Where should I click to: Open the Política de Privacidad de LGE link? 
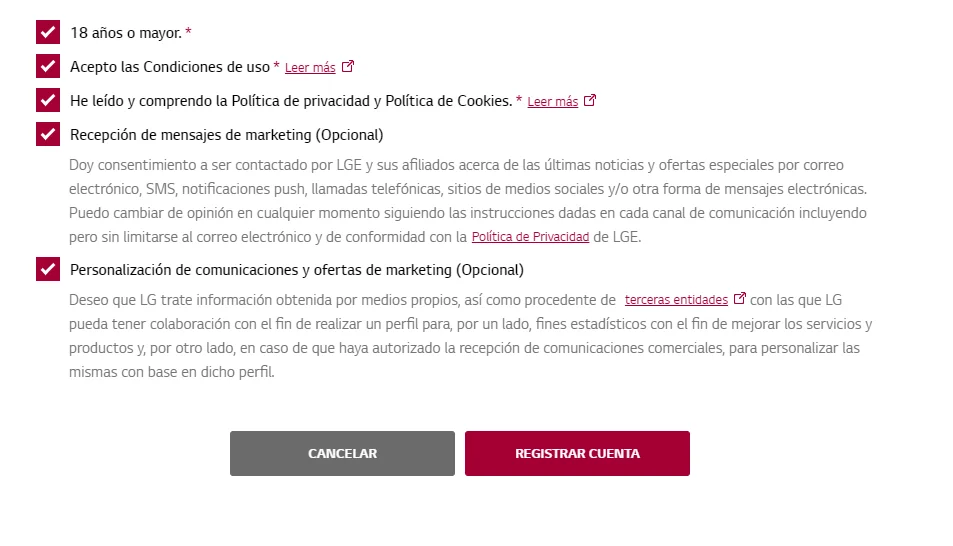pyautogui.click(x=530, y=237)
